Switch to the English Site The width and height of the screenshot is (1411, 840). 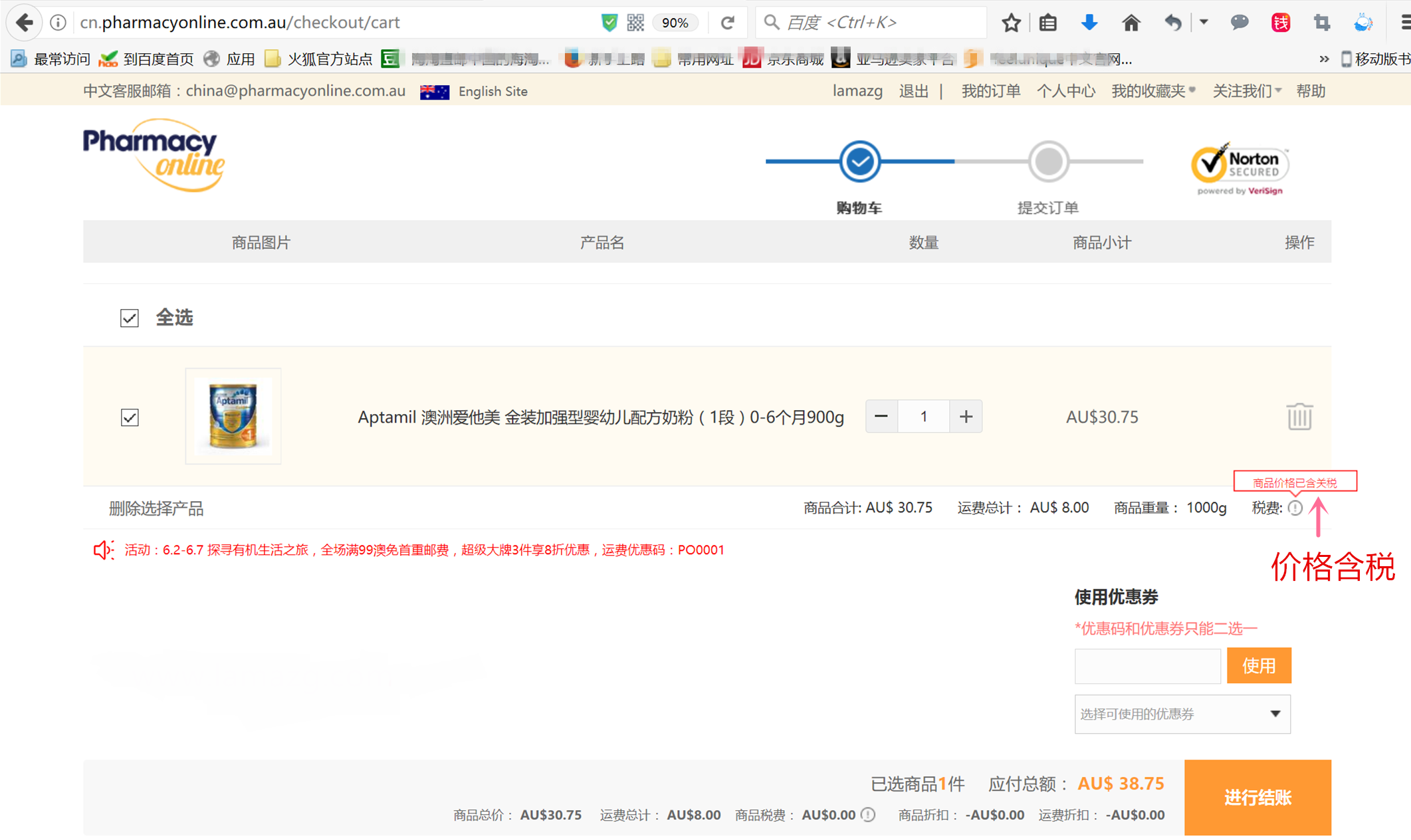[x=492, y=92]
